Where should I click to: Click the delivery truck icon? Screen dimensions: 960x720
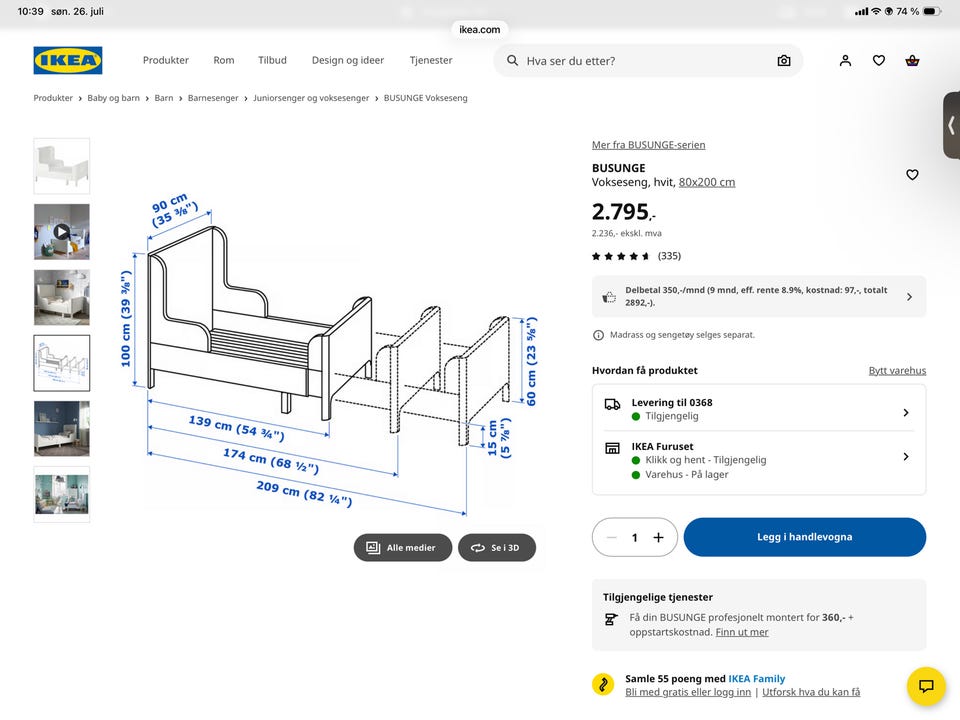point(612,404)
